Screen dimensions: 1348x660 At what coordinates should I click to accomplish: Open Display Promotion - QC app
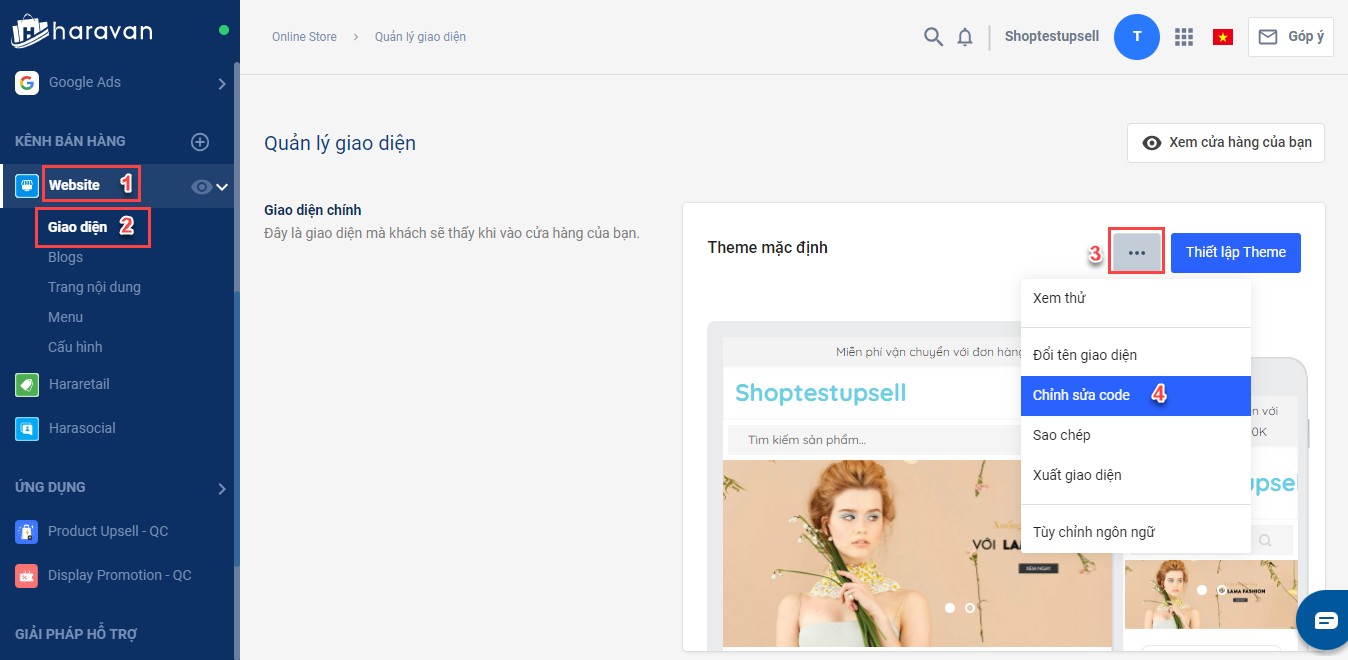click(x=119, y=575)
